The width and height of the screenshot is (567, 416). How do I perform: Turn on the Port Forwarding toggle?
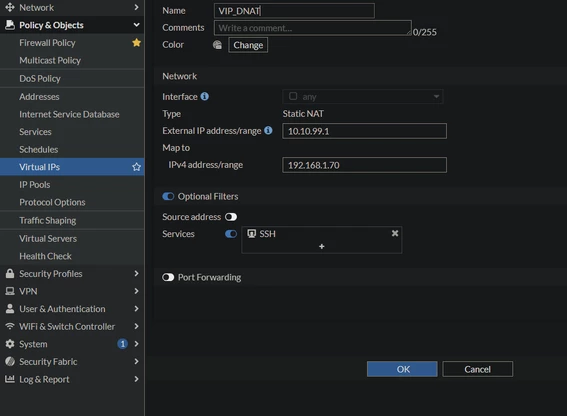[x=168, y=277]
